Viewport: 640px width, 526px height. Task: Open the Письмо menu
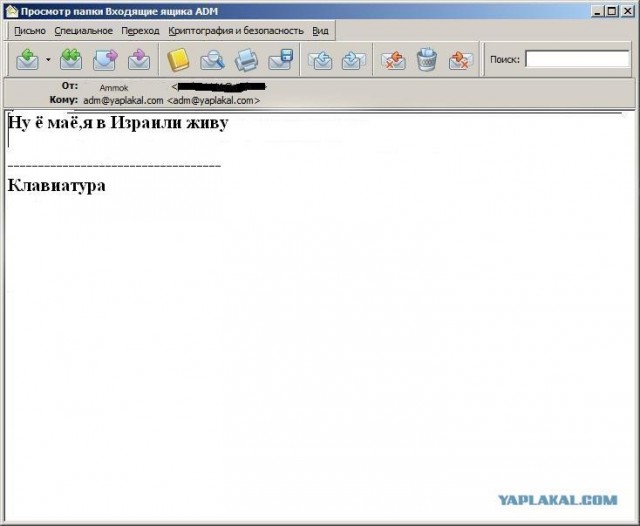click(x=30, y=31)
